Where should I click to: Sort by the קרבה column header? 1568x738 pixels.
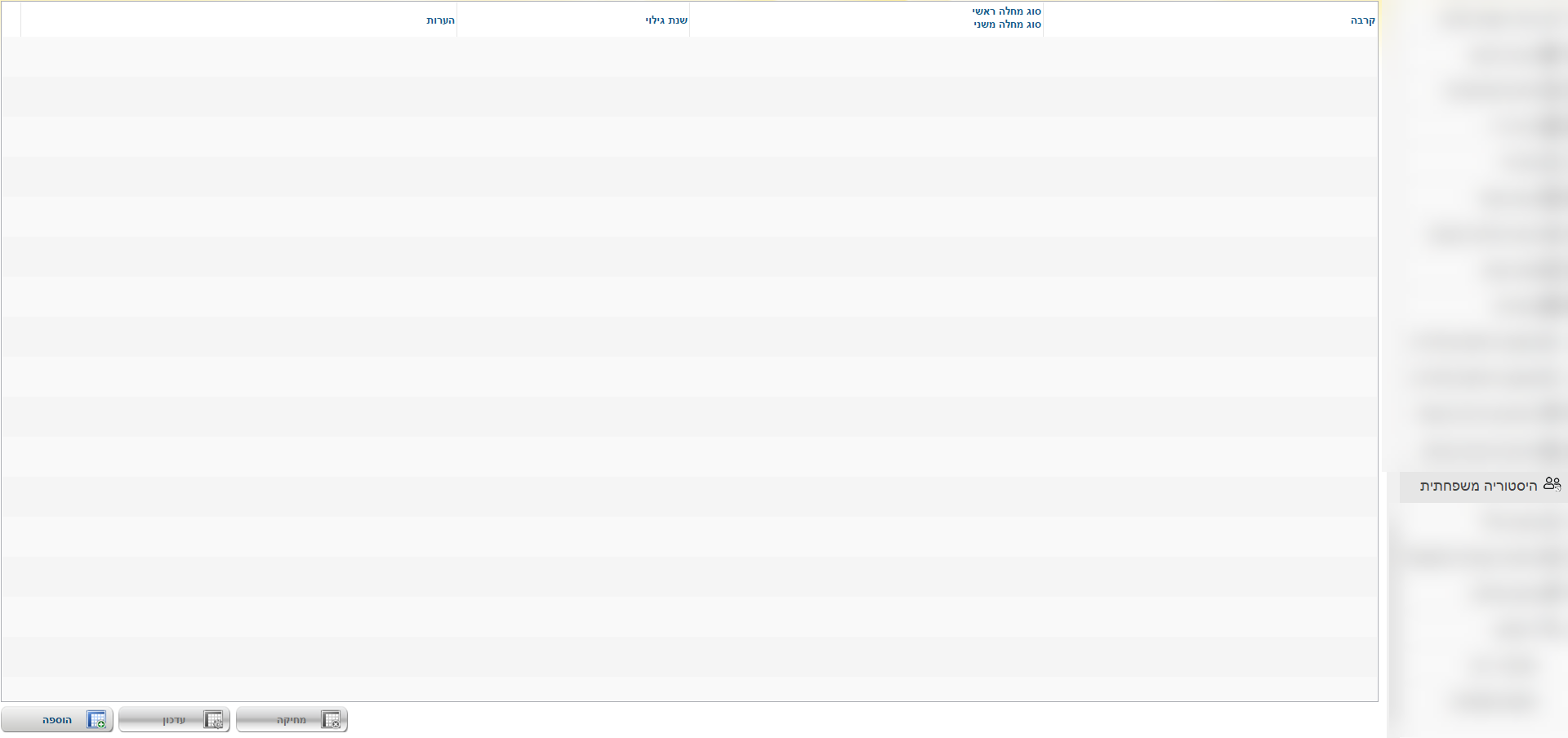tap(1362, 20)
